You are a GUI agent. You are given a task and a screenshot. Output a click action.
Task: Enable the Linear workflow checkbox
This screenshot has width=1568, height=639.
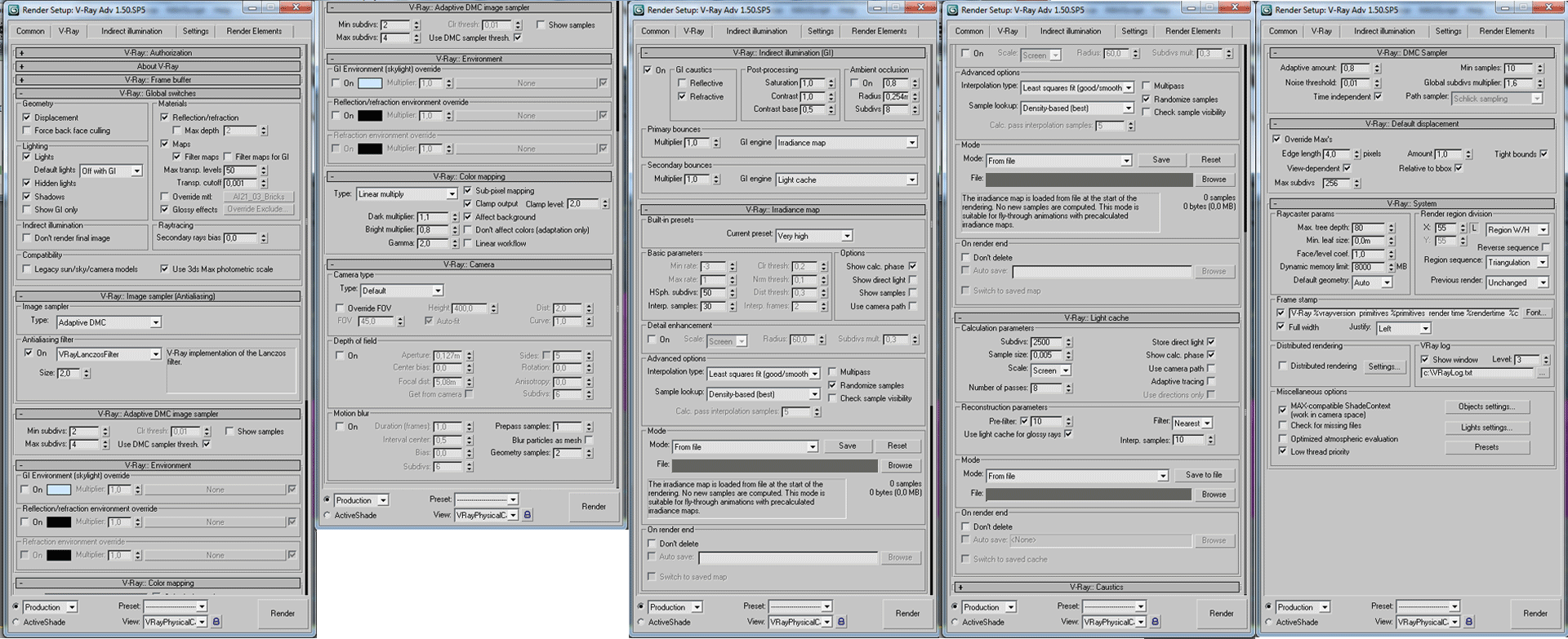coord(468,243)
